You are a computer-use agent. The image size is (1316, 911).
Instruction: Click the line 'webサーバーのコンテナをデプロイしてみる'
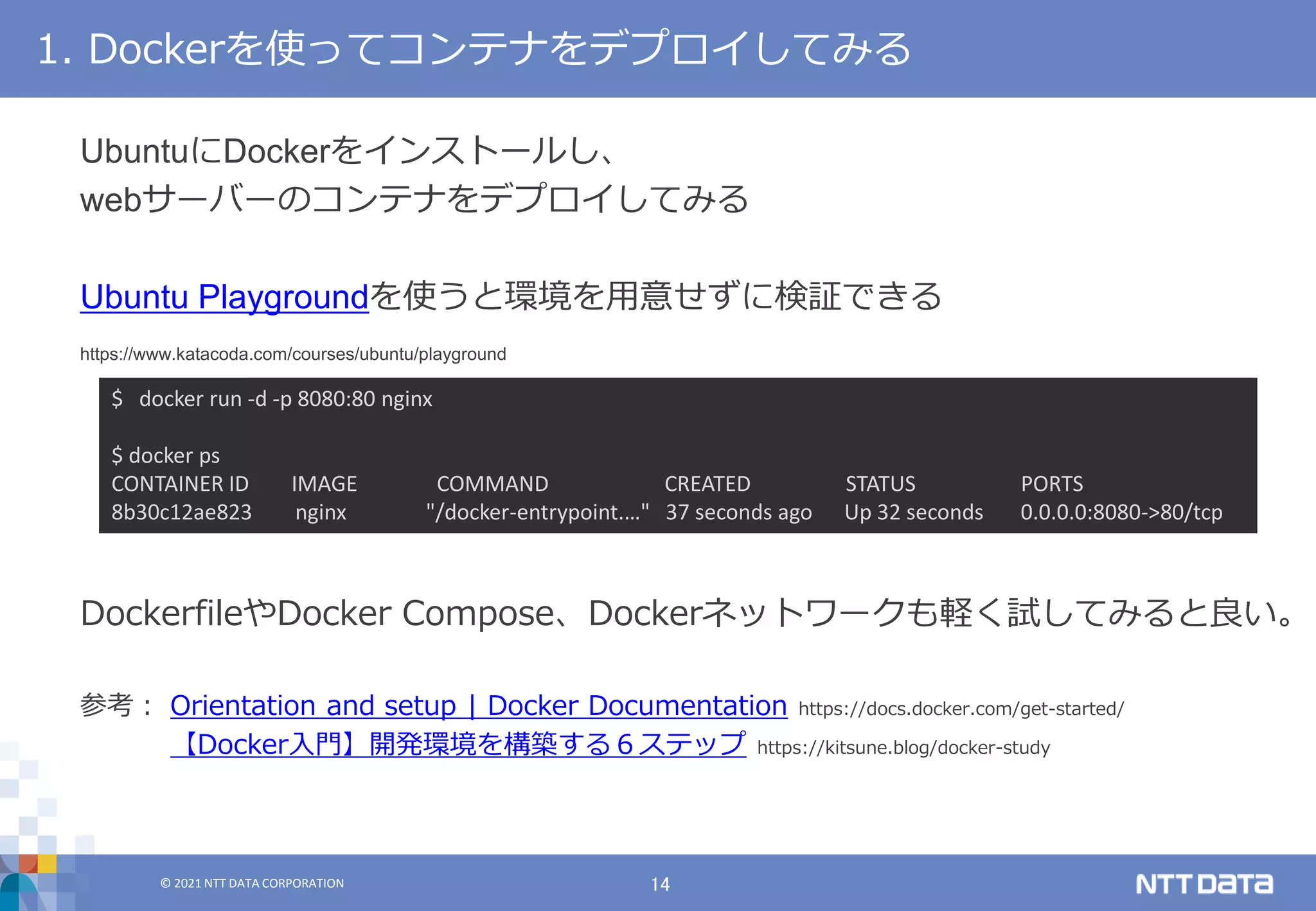(414, 199)
